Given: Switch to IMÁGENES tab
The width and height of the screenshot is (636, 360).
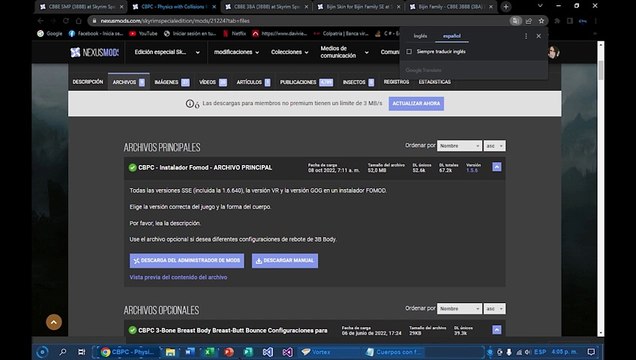Looking at the screenshot, I should click(172, 82).
